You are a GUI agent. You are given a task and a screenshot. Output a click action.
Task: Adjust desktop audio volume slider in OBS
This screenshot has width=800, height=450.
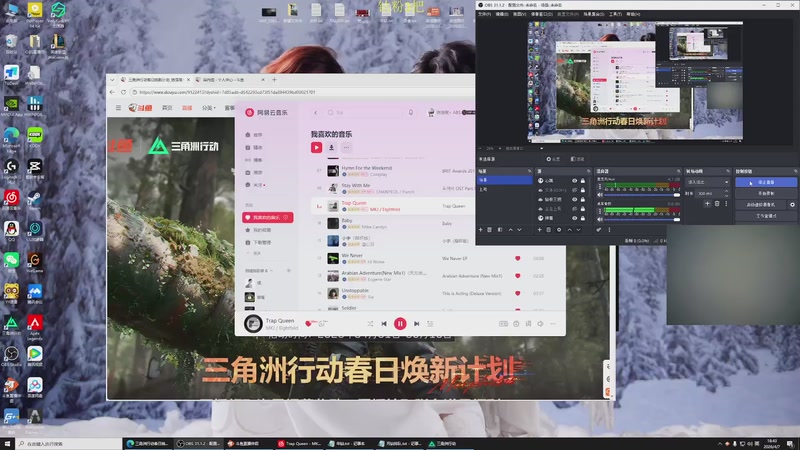(642, 219)
